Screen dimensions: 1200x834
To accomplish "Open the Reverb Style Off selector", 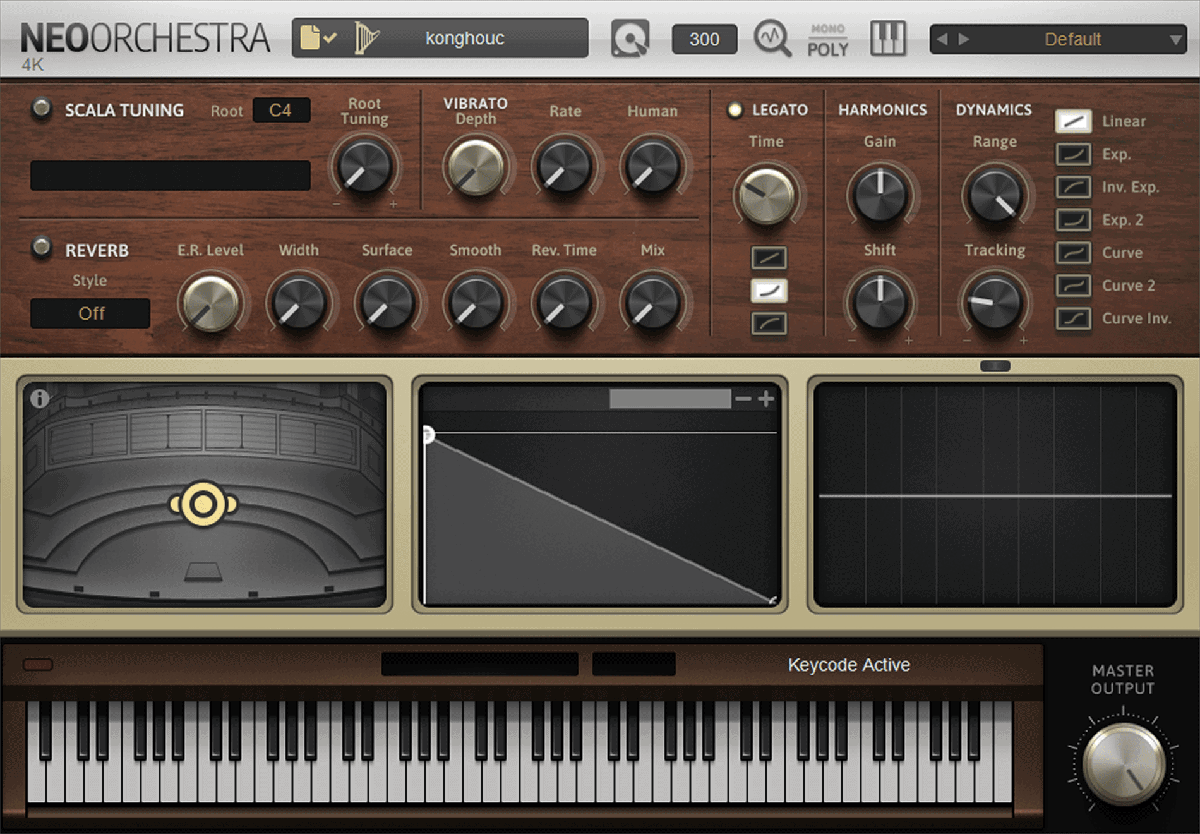I will pyautogui.click(x=90, y=313).
